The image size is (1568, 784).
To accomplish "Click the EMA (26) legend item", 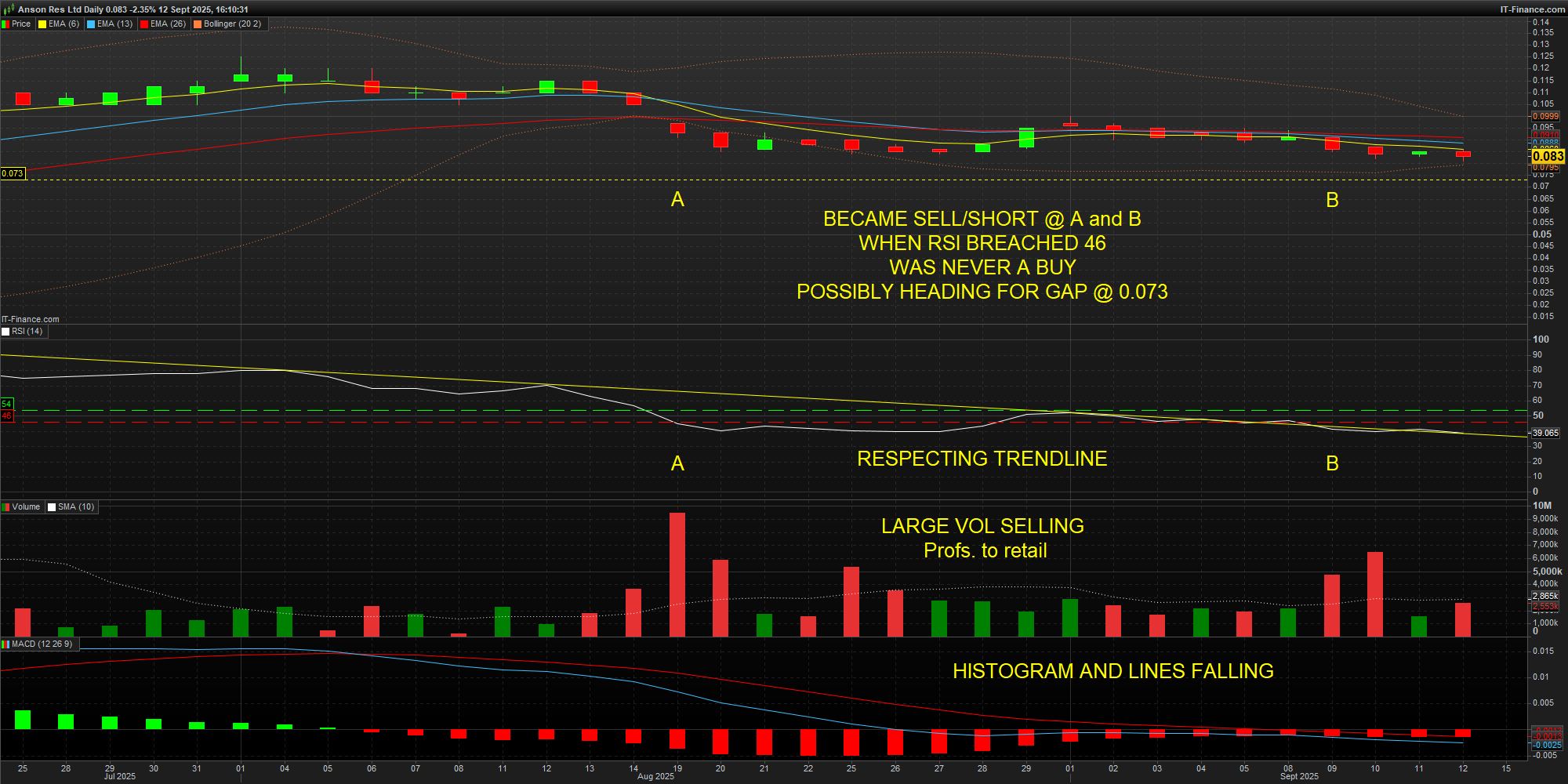I will [168, 24].
